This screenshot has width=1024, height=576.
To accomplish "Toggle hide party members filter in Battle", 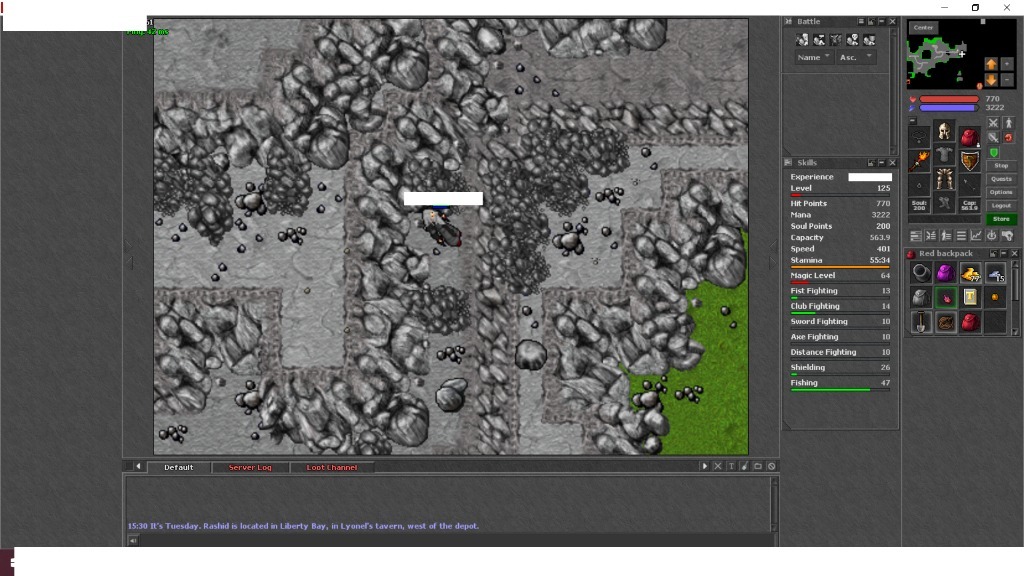I will [x=869, y=40].
